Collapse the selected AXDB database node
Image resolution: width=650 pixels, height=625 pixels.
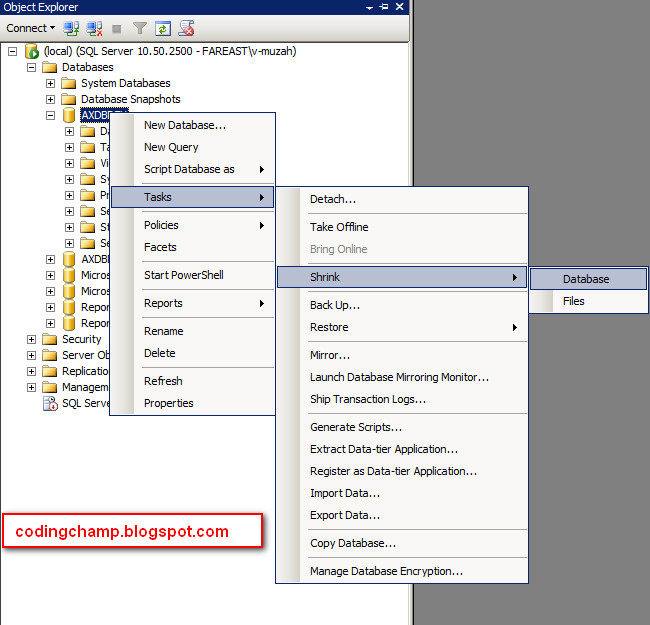[50, 116]
